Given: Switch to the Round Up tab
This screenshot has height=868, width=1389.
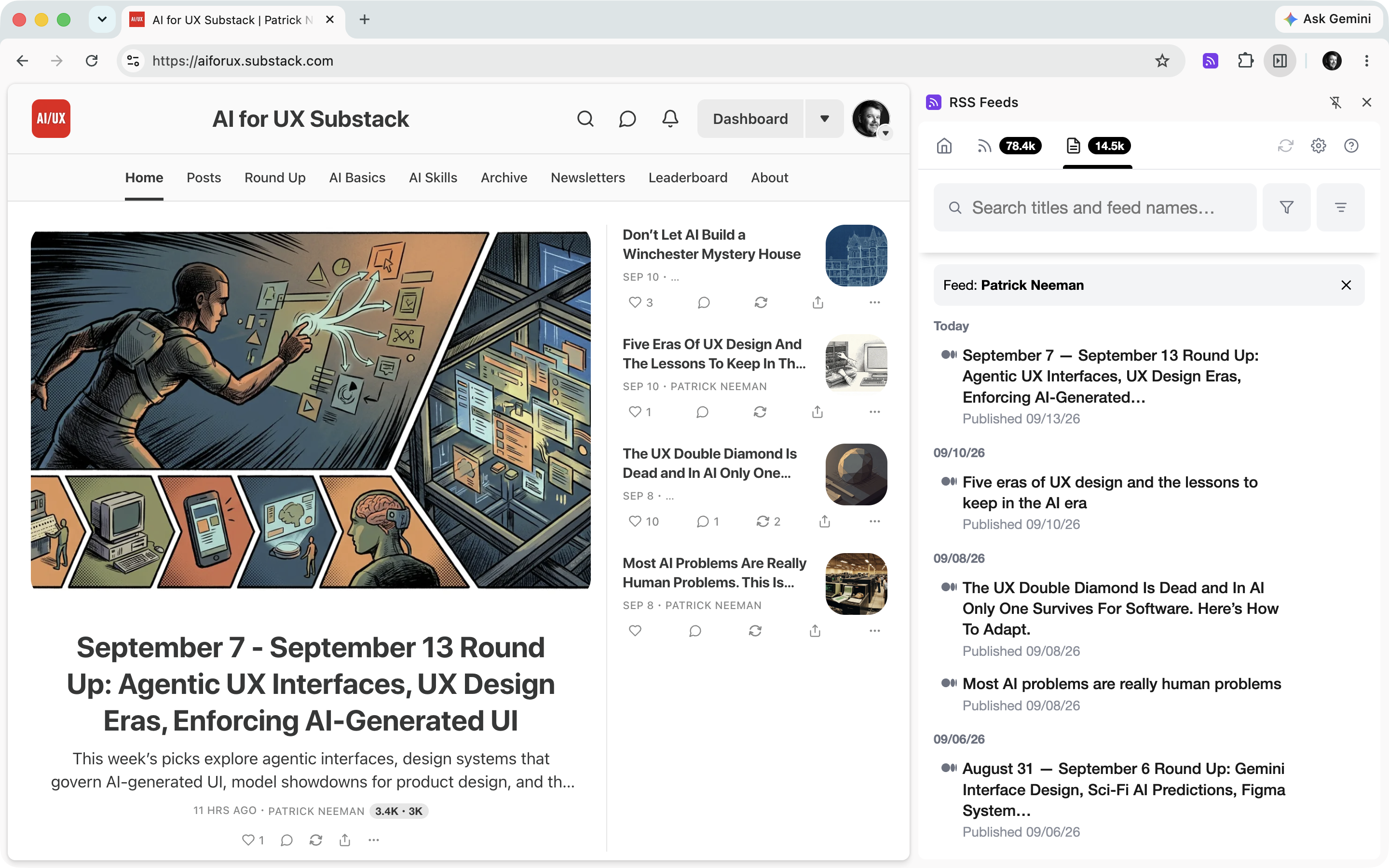Looking at the screenshot, I should 275,177.
